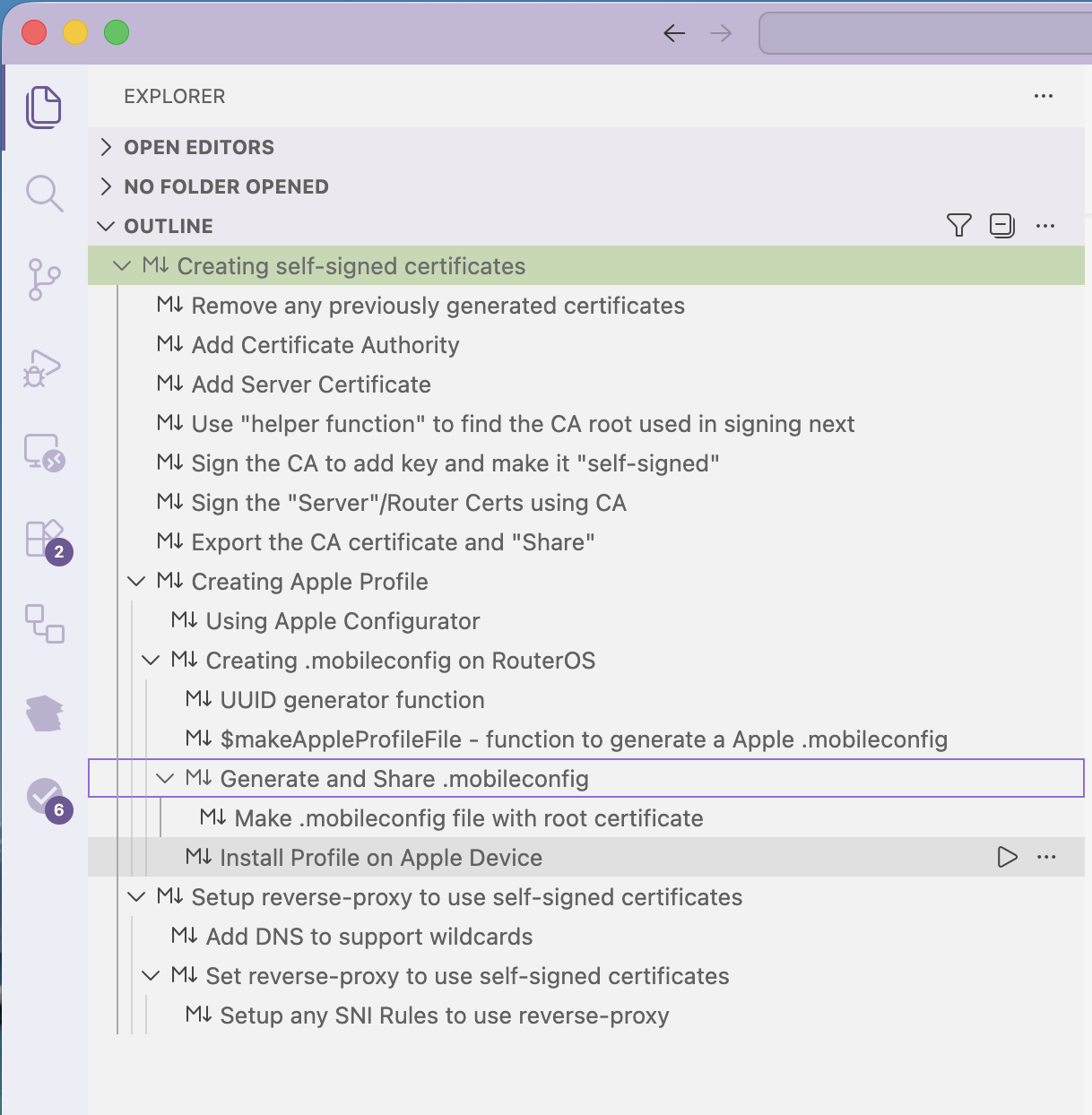Click the back navigation arrow
The height and width of the screenshot is (1115, 1092).
click(674, 32)
